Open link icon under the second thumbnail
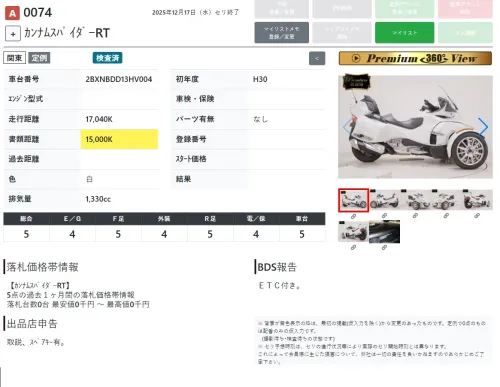Image resolution: width=500 pixels, height=387 pixels. tap(384, 216)
